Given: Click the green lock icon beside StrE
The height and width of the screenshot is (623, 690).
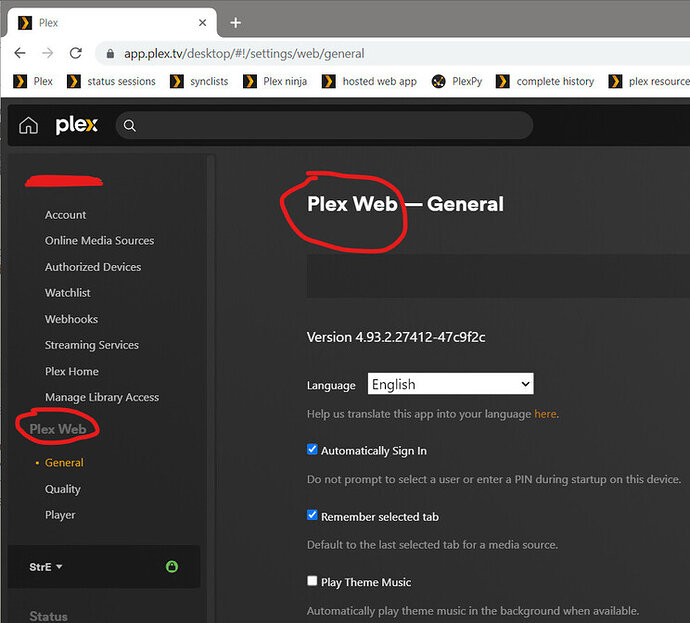Looking at the screenshot, I should coord(172,567).
